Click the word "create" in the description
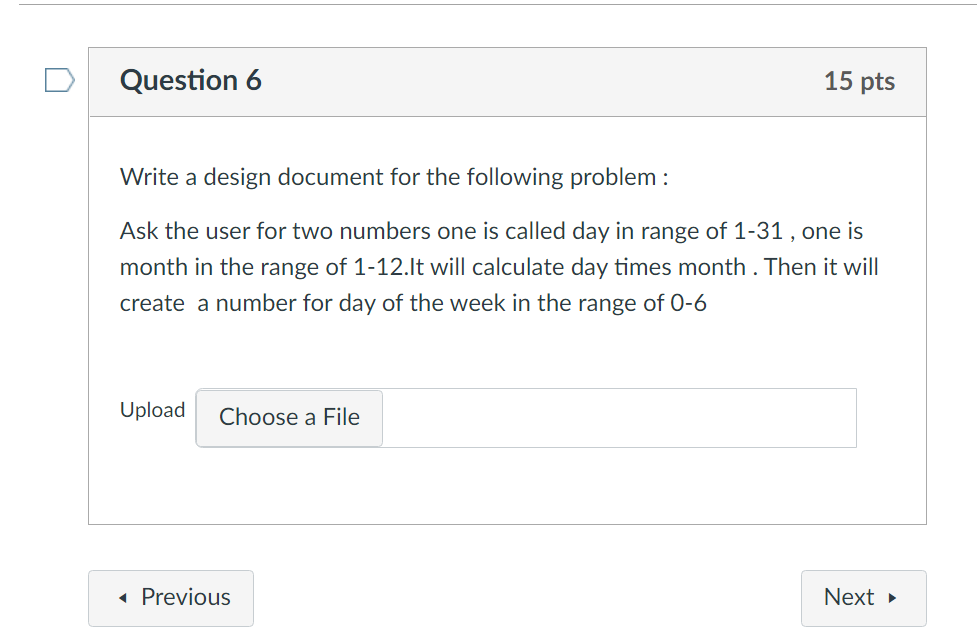This screenshot has width=977, height=639. (152, 304)
